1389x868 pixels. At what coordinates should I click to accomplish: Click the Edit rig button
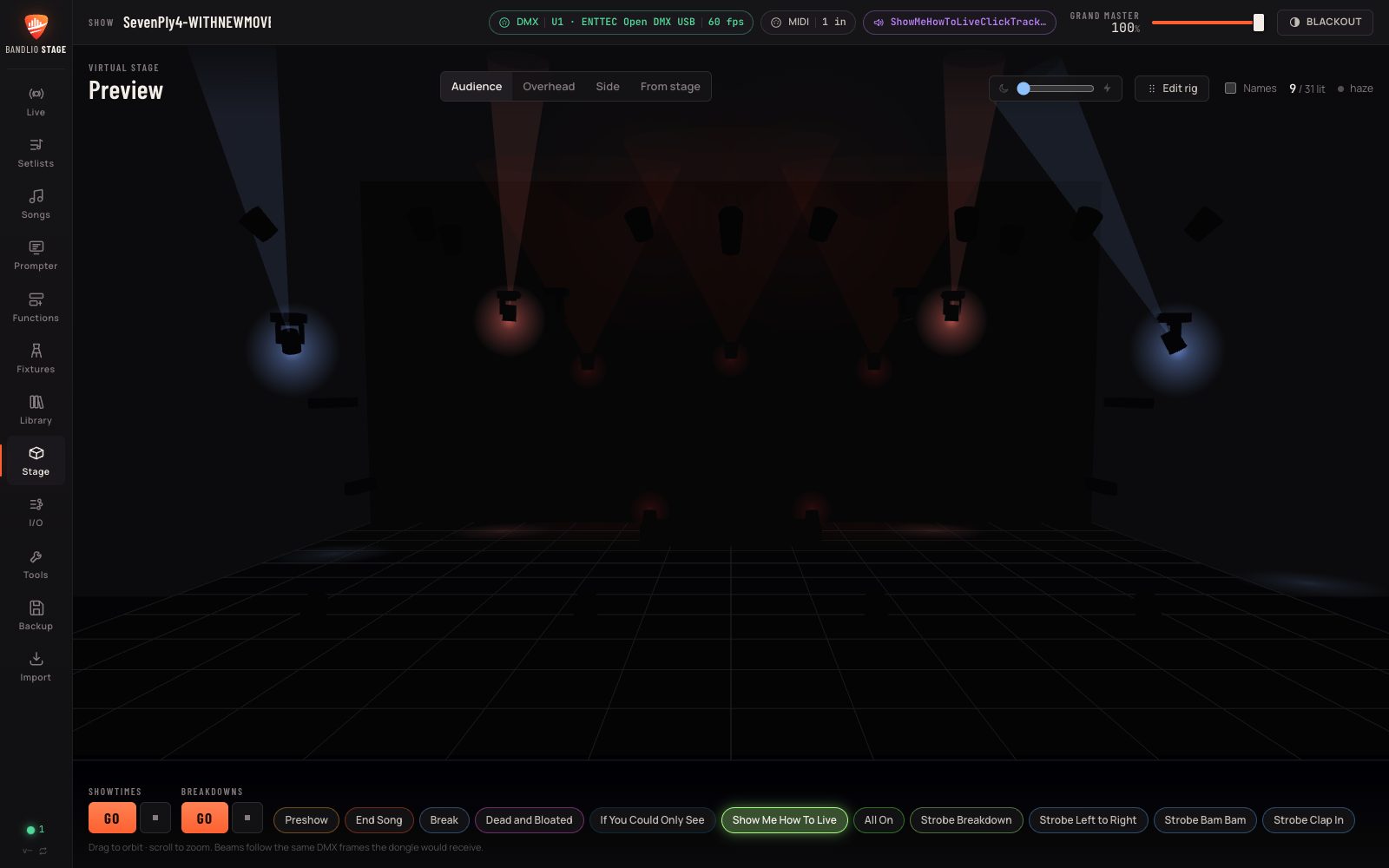tap(1172, 89)
